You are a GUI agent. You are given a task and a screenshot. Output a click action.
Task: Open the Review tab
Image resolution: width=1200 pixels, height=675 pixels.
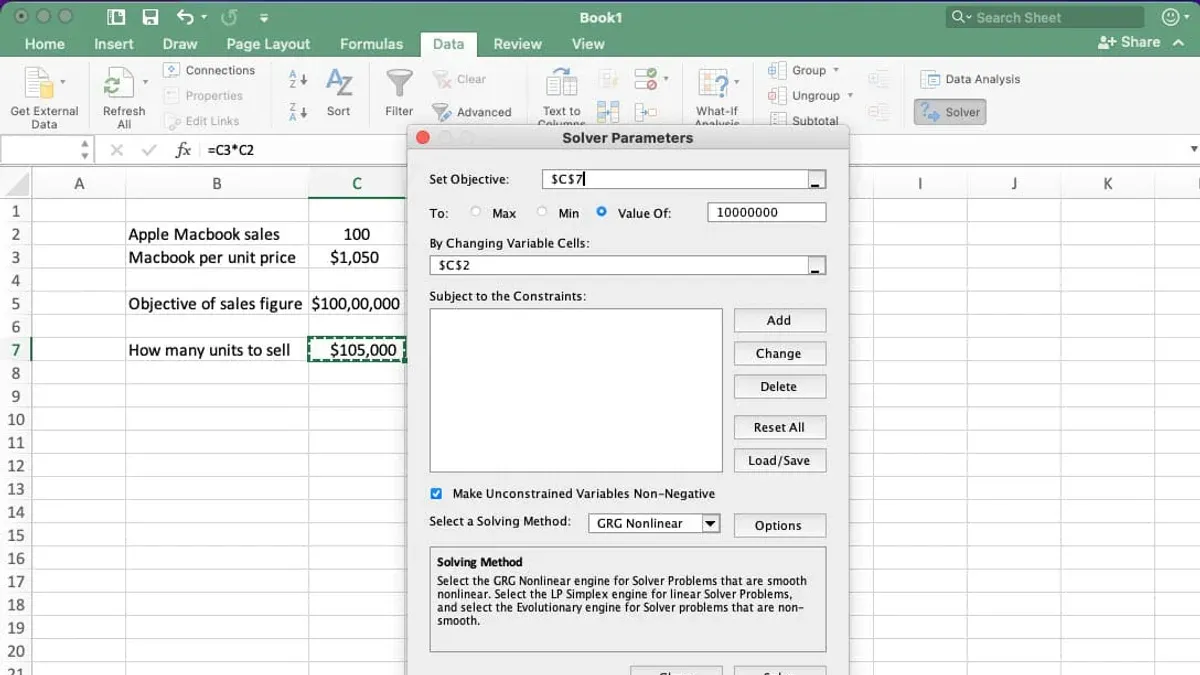coord(518,44)
